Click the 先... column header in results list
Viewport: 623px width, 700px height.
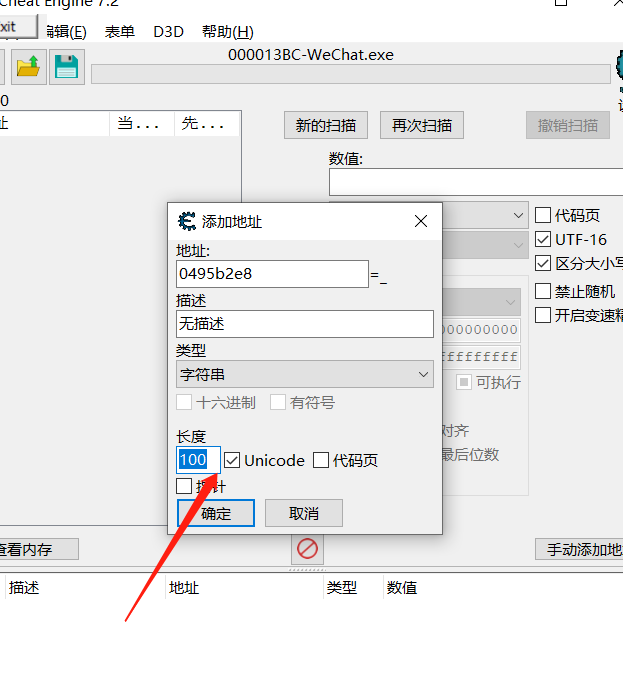[x=206, y=124]
